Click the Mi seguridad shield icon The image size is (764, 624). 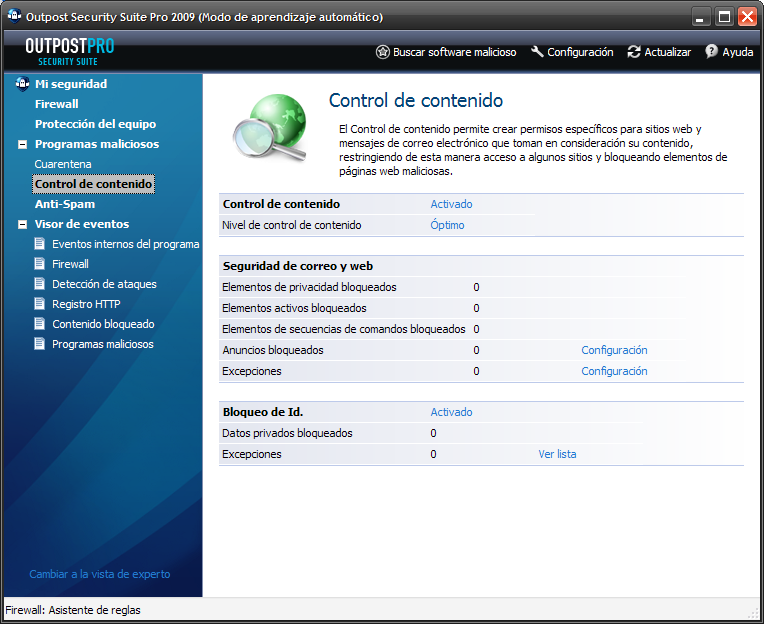pyautogui.click(x=22, y=84)
